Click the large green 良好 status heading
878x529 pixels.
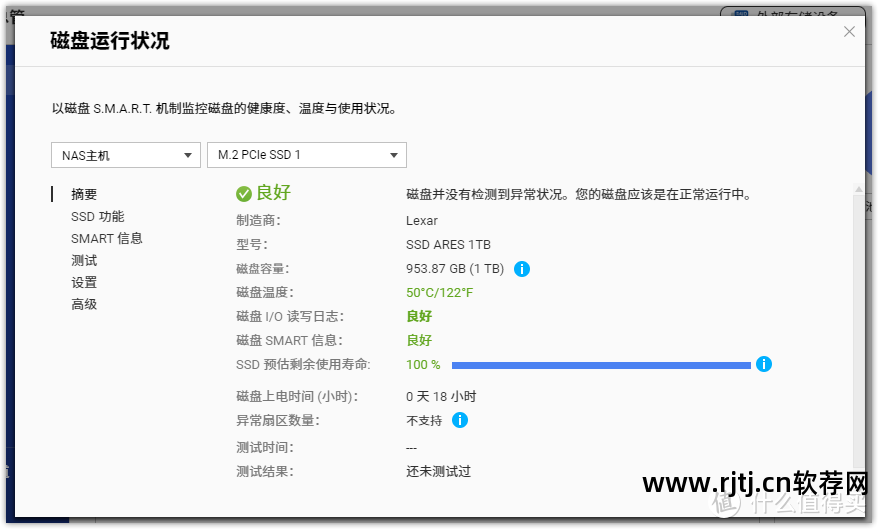tap(273, 193)
